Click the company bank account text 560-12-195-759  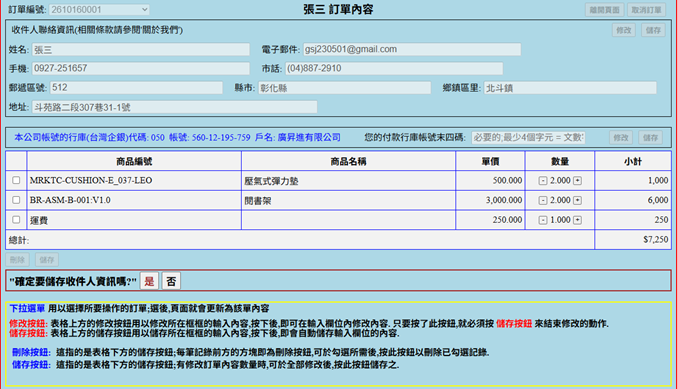[x=221, y=137]
